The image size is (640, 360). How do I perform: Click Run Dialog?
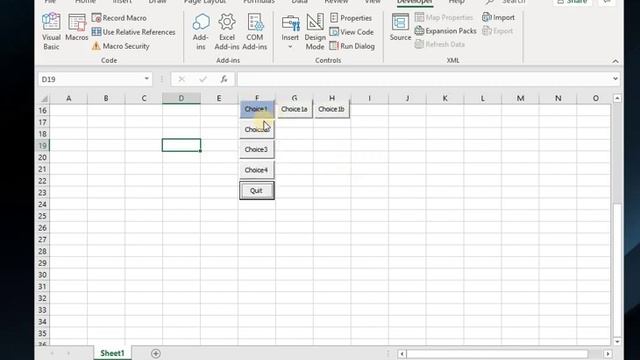point(352,46)
